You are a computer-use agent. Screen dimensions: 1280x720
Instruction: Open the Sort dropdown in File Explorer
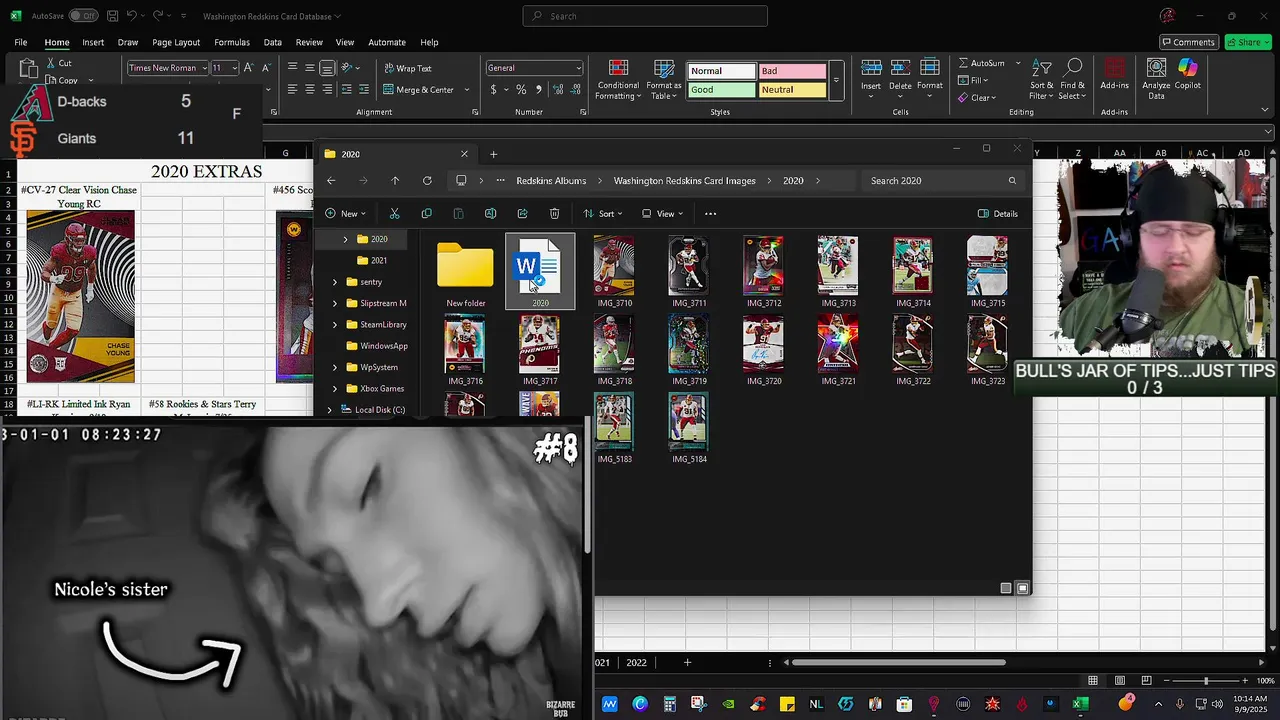pos(603,213)
